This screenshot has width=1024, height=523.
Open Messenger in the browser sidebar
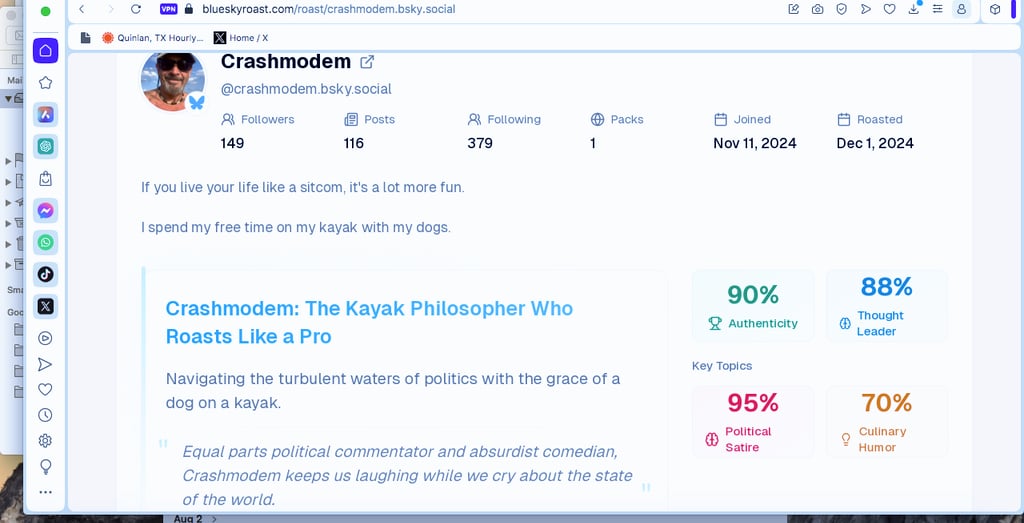pos(45,211)
